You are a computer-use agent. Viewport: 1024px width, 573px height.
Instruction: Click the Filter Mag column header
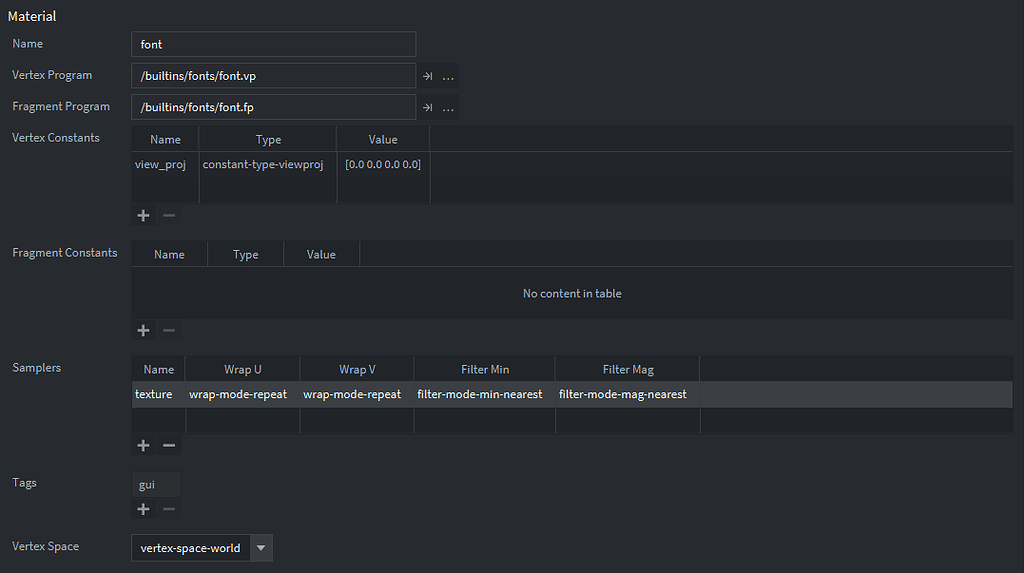[x=628, y=370]
